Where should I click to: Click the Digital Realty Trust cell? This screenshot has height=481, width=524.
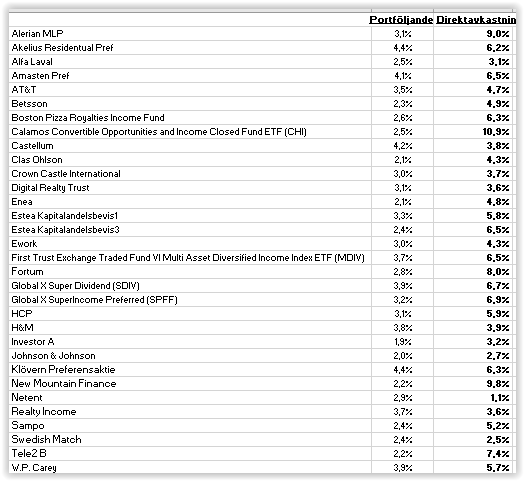(x=190, y=188)
